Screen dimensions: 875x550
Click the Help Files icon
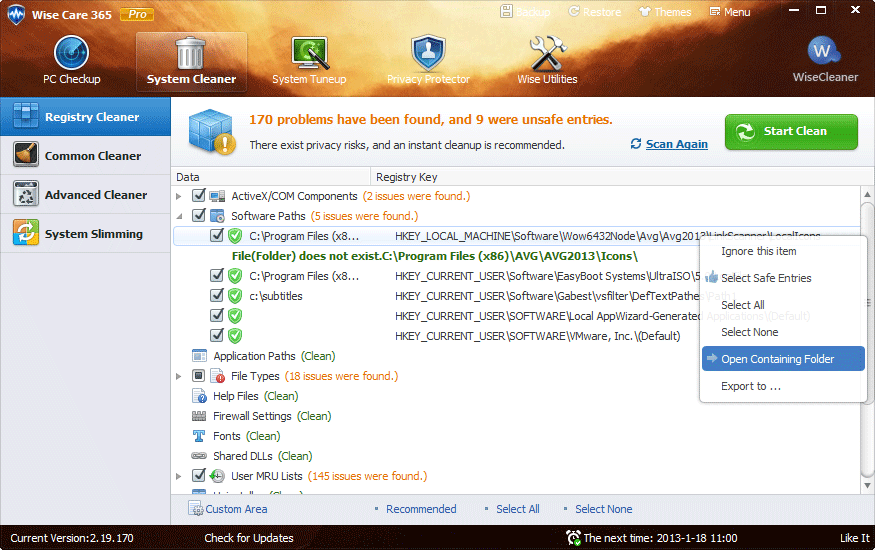coord(199,396)
